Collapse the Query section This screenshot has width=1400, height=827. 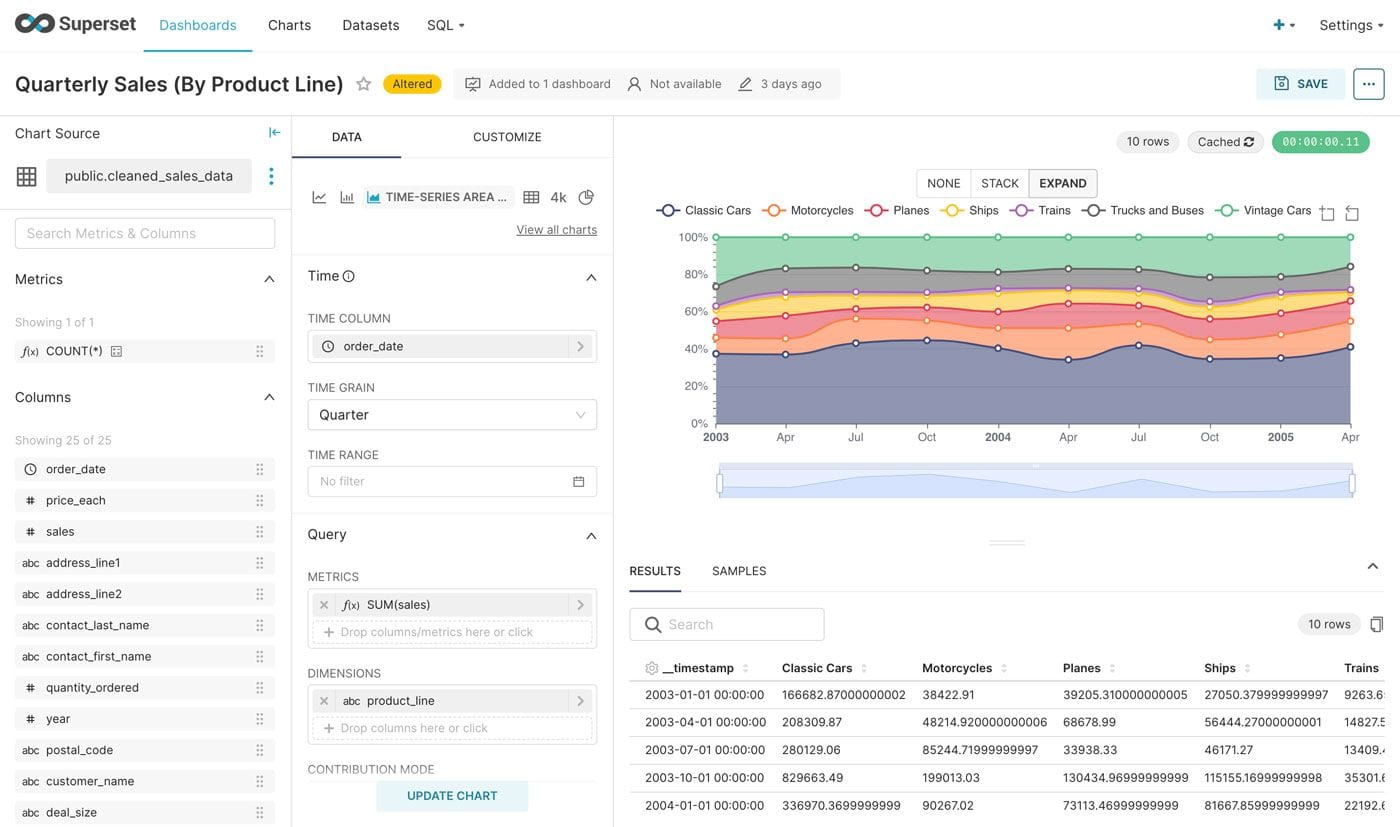tap(591, 535)
